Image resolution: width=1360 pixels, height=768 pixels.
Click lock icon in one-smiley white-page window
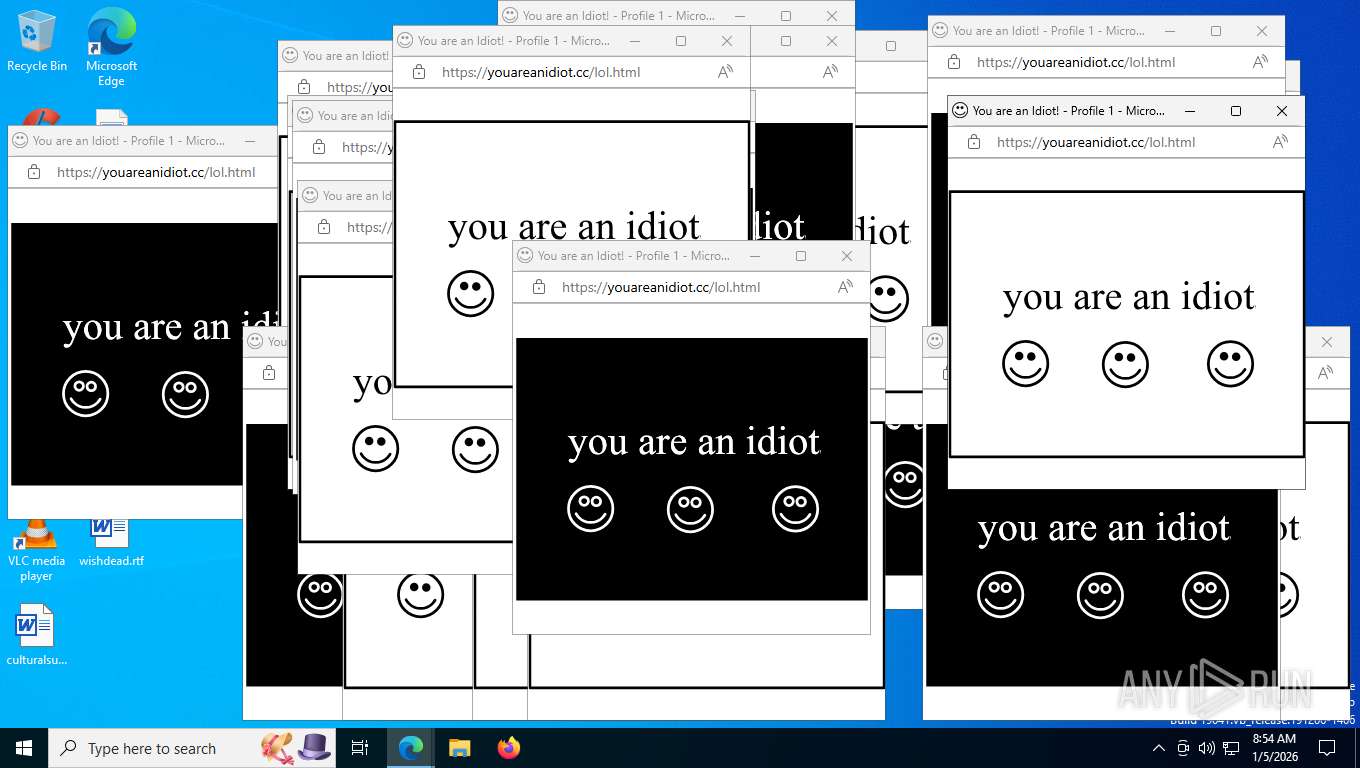(419, 72)
